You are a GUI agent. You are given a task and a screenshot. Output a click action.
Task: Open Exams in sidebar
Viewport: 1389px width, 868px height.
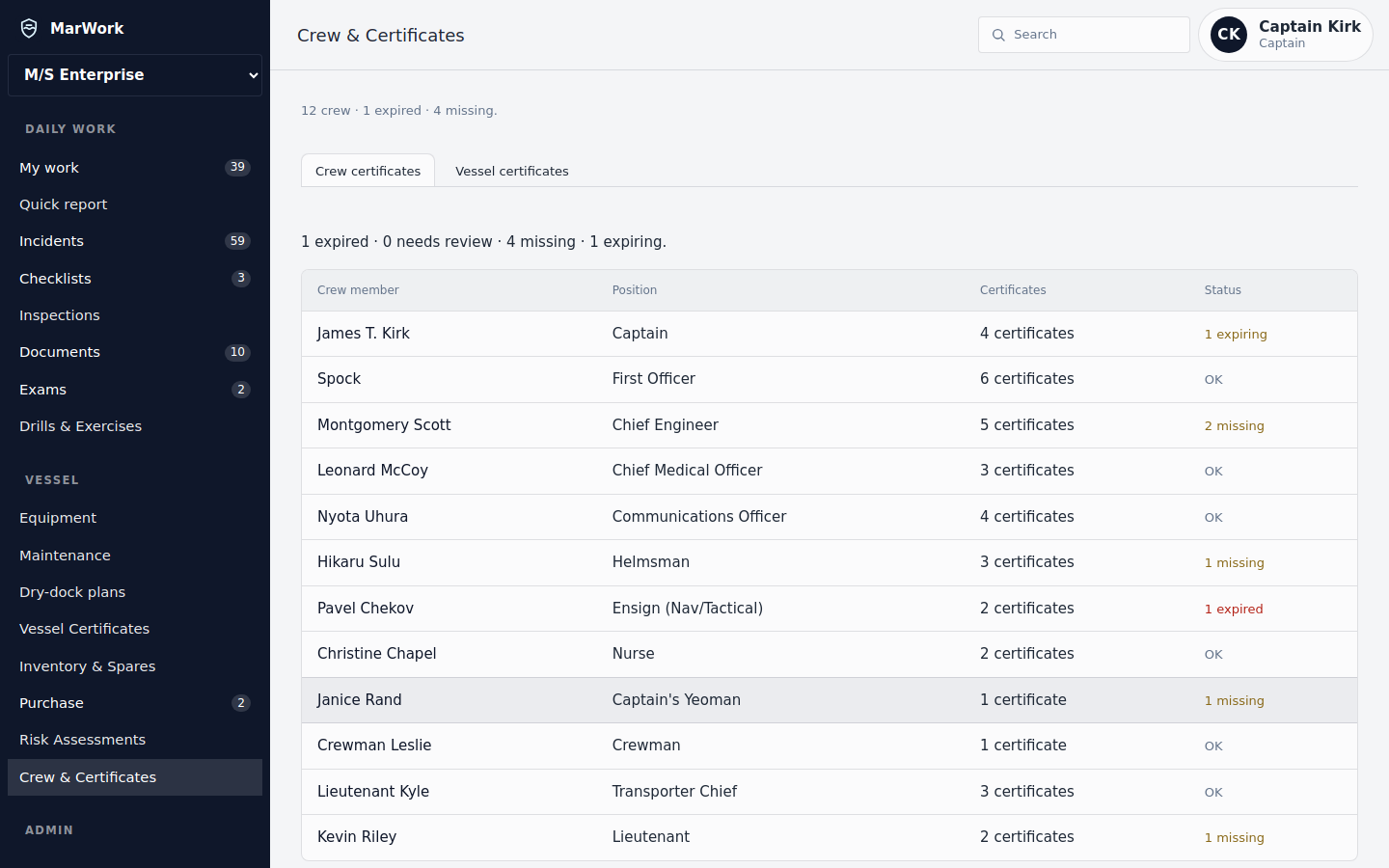[x=135, y=390]
